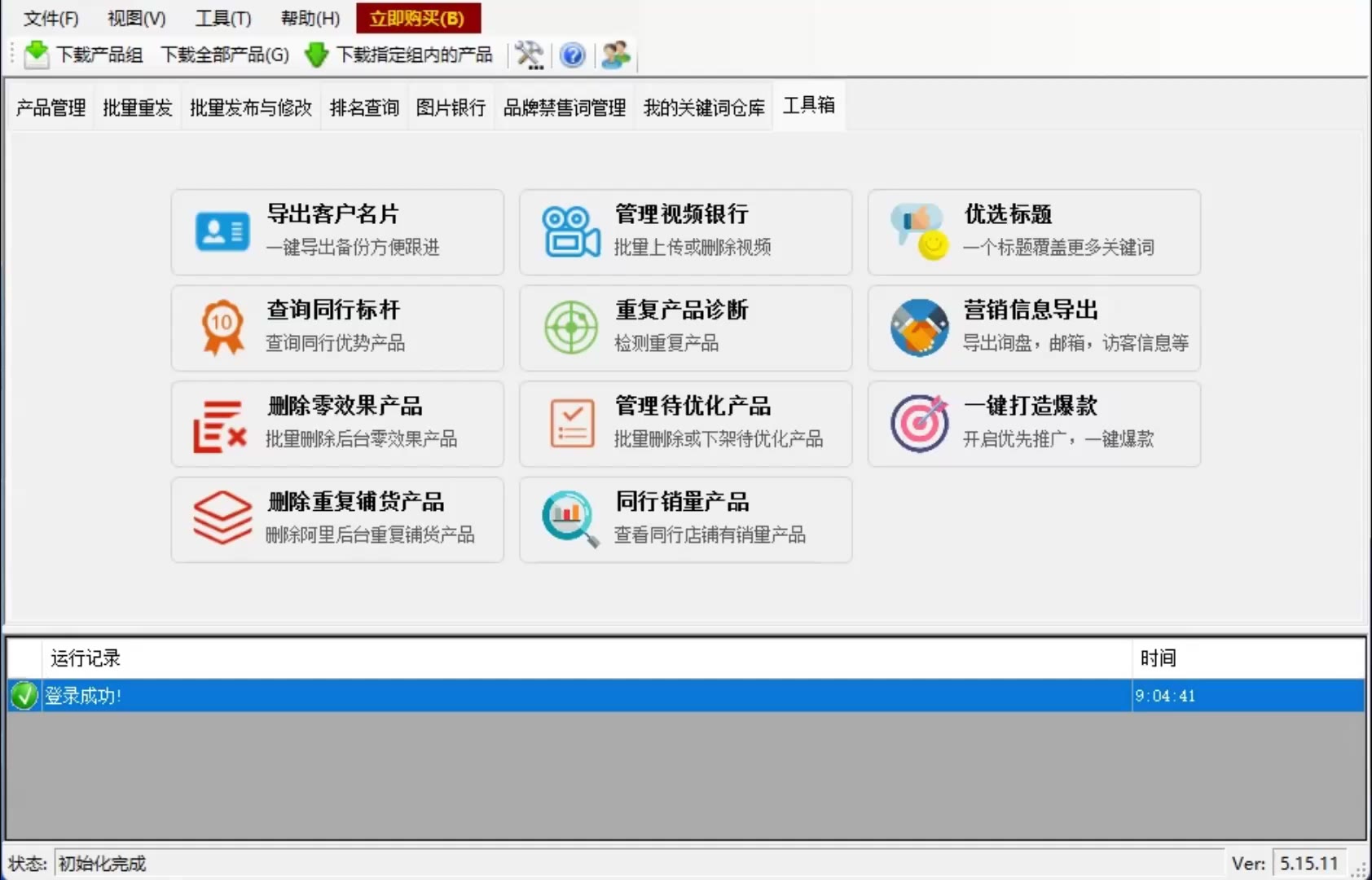Click the users toolbar icon
This screenshot has height=880, width=1372.
(x=616, y=55)
